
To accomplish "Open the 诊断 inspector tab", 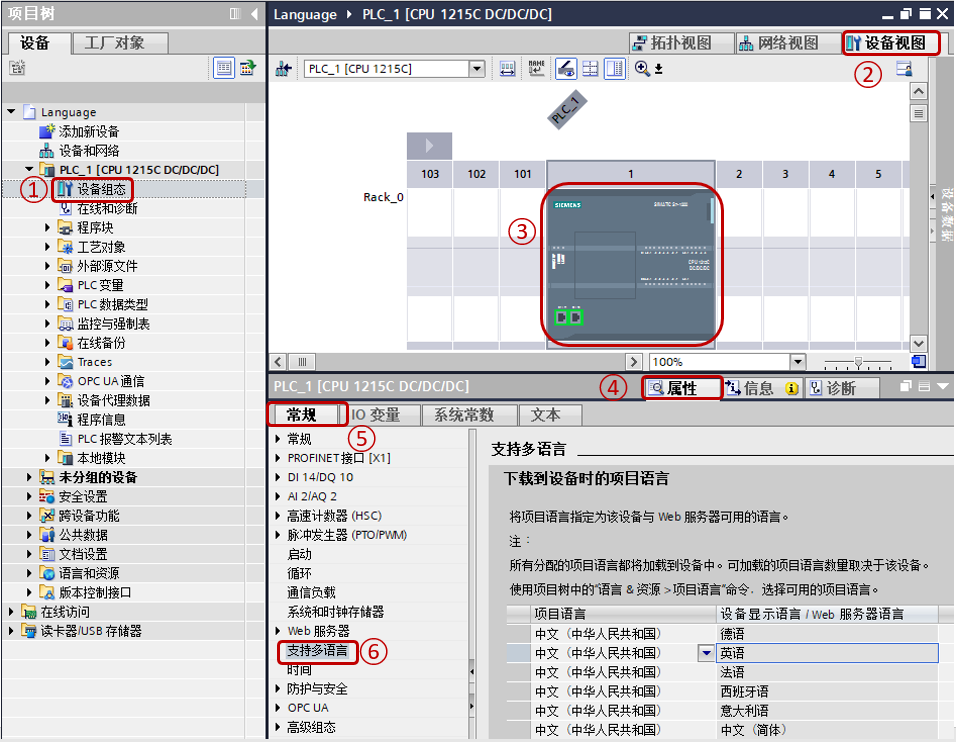I will click(x=841, y=388).
